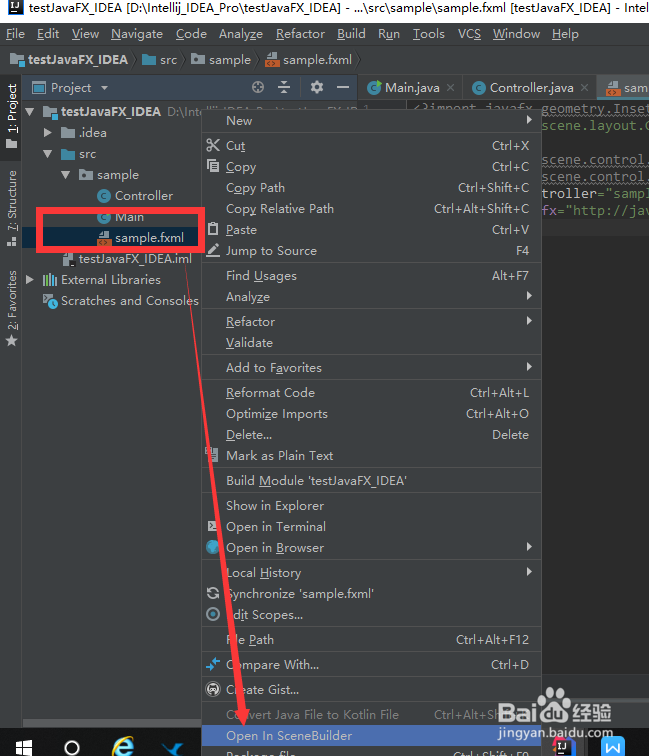This screenshot has height=756, width=649.
Task: Click the Cut scissors icon in the context menu
Action: point(213,145)
